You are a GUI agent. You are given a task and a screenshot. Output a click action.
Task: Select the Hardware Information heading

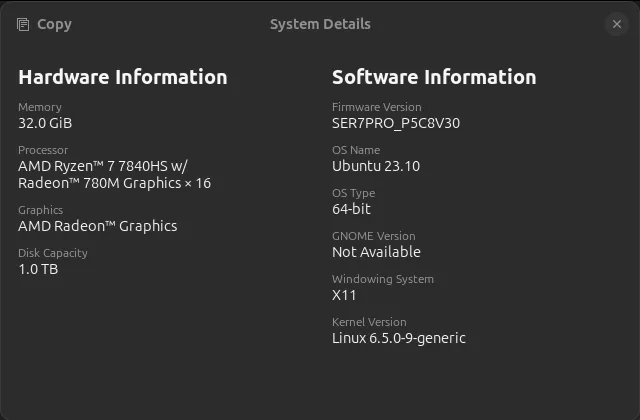[x=123, y=77]
